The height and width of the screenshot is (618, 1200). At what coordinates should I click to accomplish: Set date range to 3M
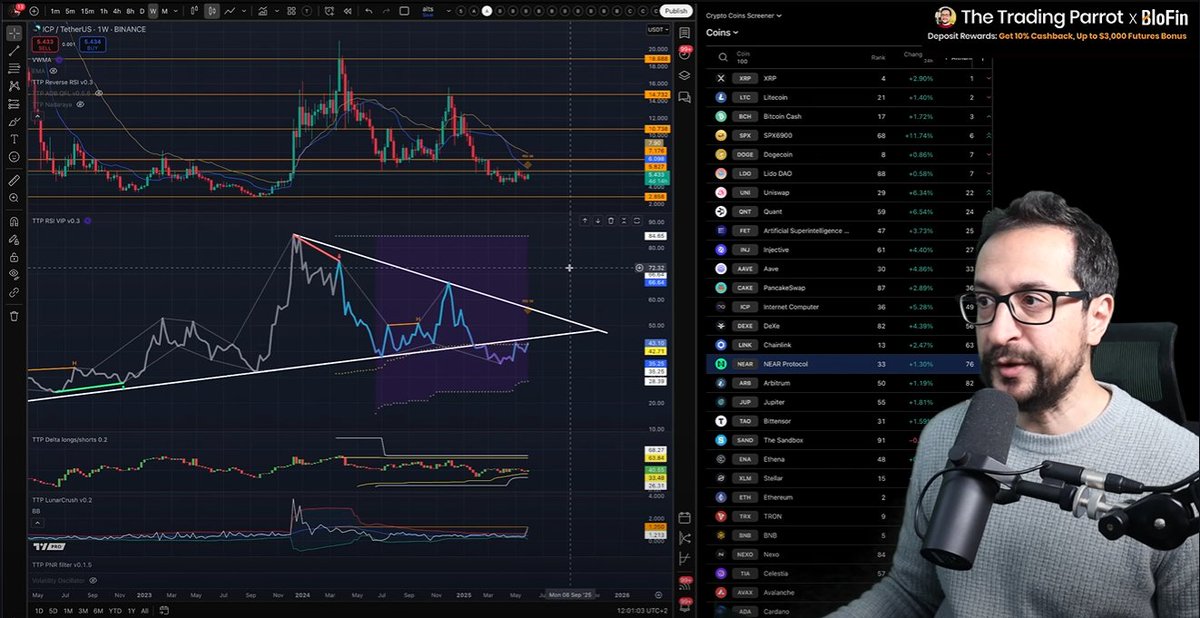pyautogui.click(x=81, y=610)
